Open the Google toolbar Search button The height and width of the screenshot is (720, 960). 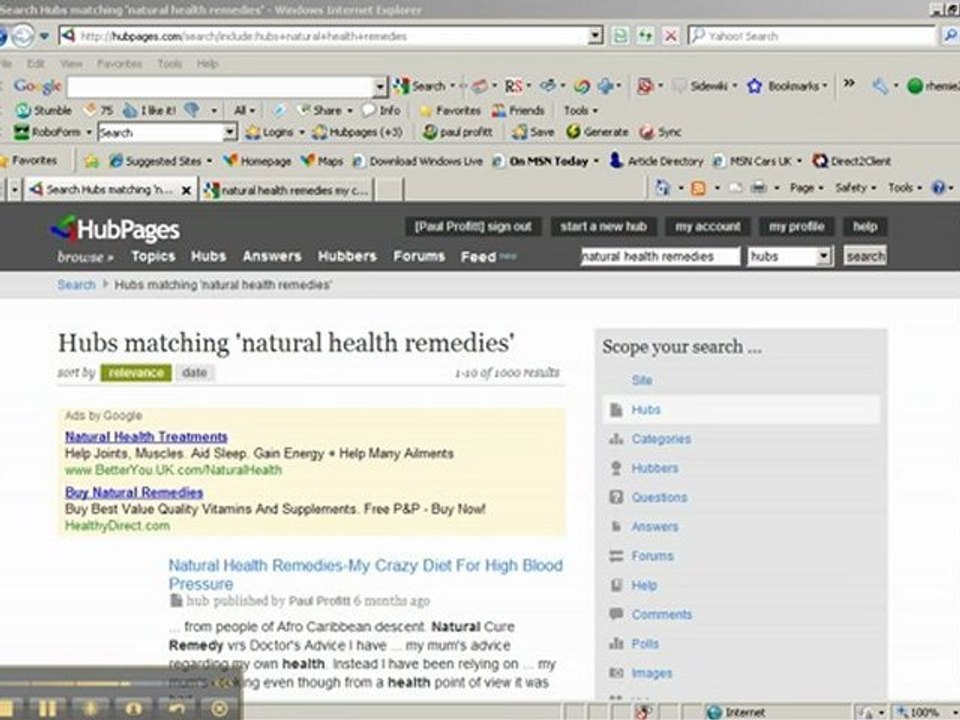[x=420, y=86]
